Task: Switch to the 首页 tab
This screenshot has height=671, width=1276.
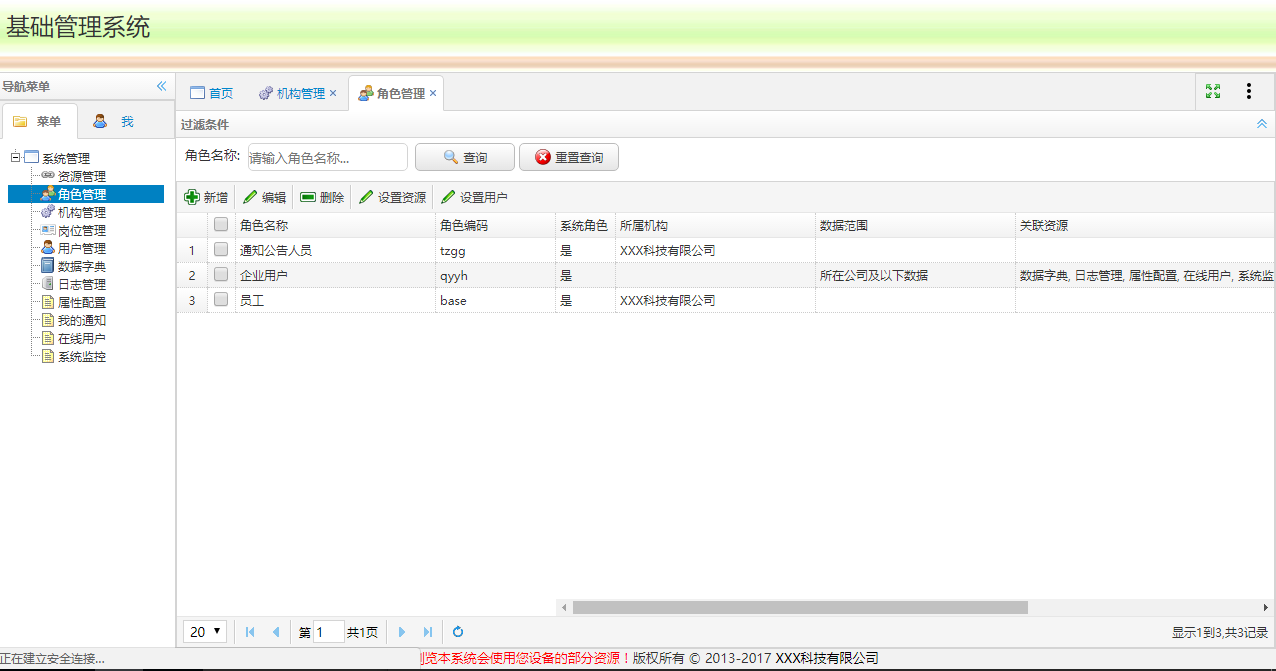Action: point(211,93)
